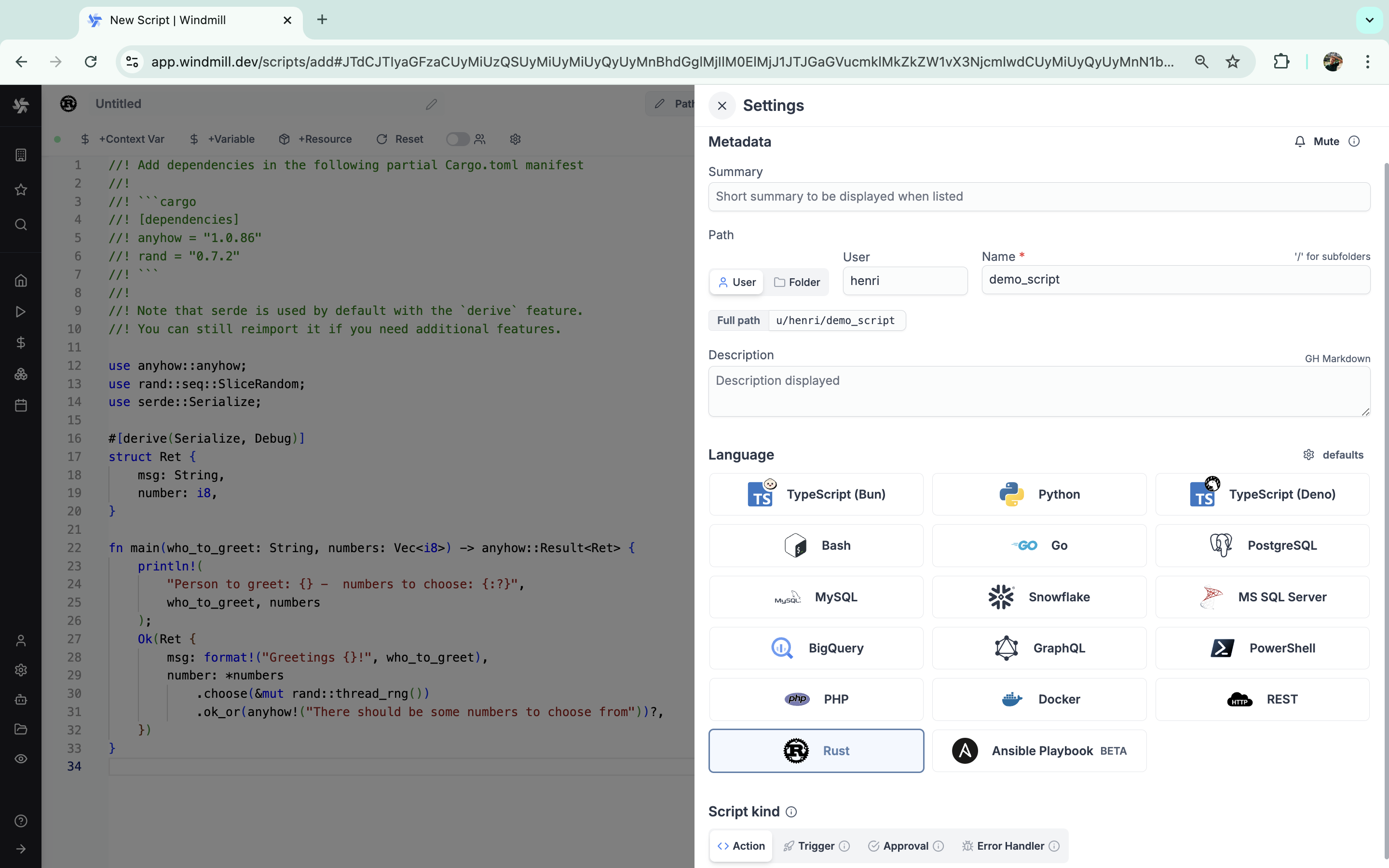Choose Snowflake language
Viewport: 1389px width, 868px height.
[1039, 597]
